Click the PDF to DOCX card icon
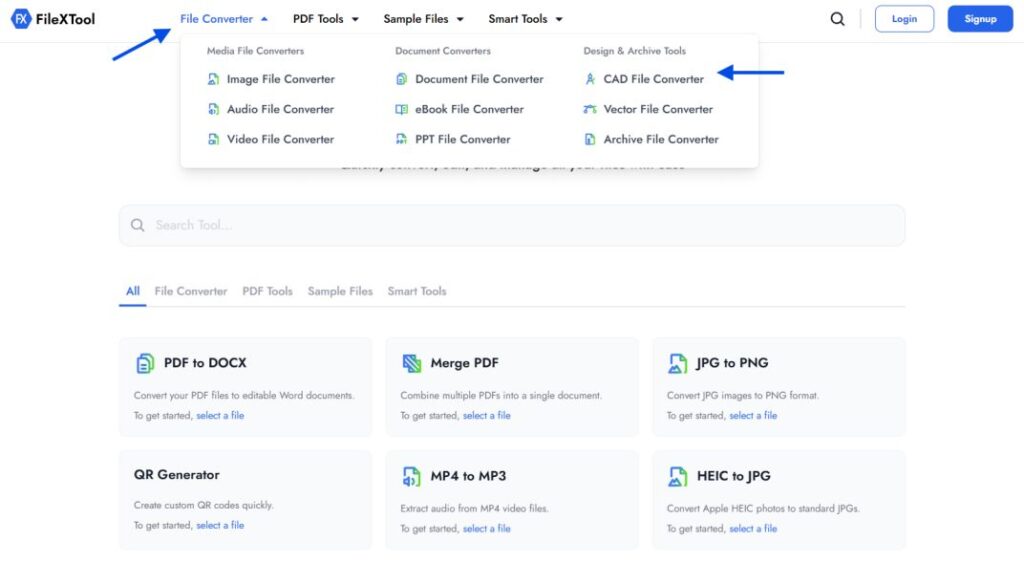Screen dimensions: 1024x562 coord(145,363)
